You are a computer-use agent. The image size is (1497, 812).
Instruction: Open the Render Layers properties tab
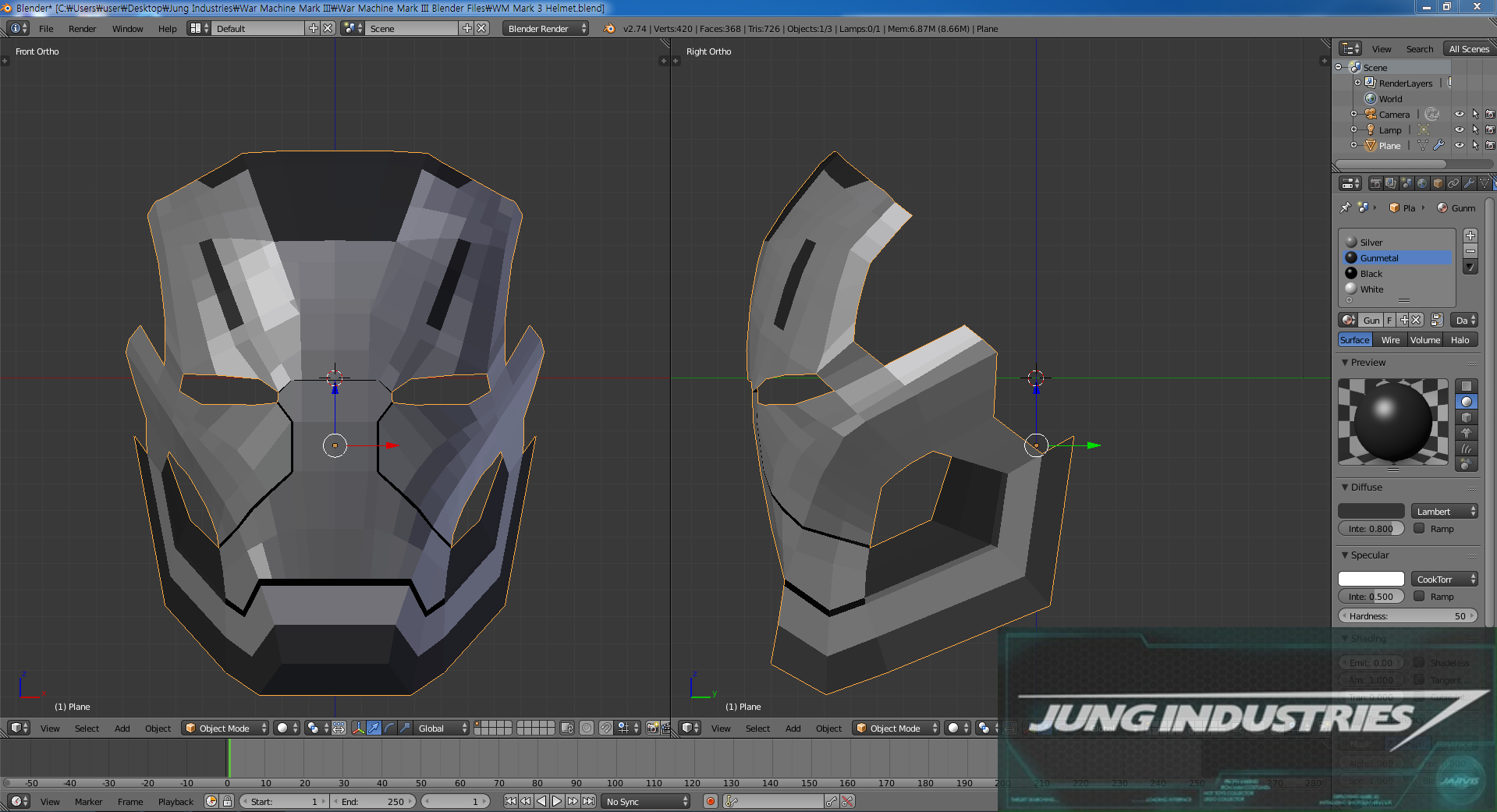(1391, 183)
